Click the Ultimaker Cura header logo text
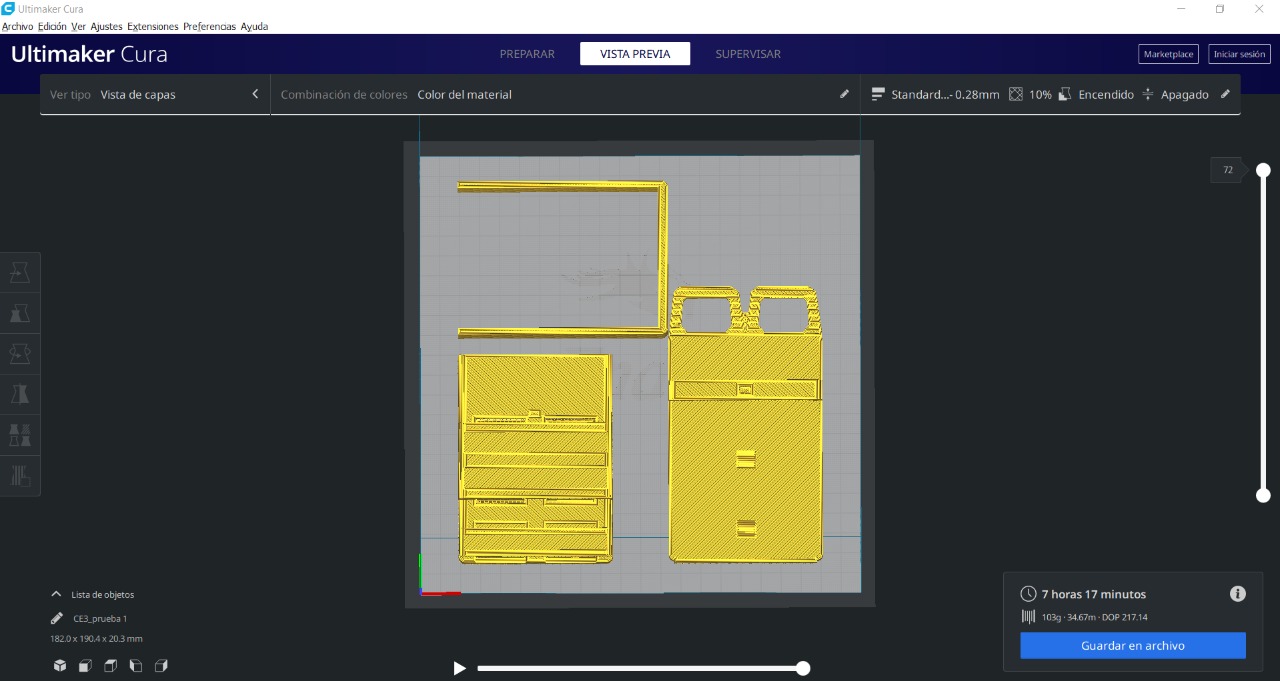 click(89, 54)
